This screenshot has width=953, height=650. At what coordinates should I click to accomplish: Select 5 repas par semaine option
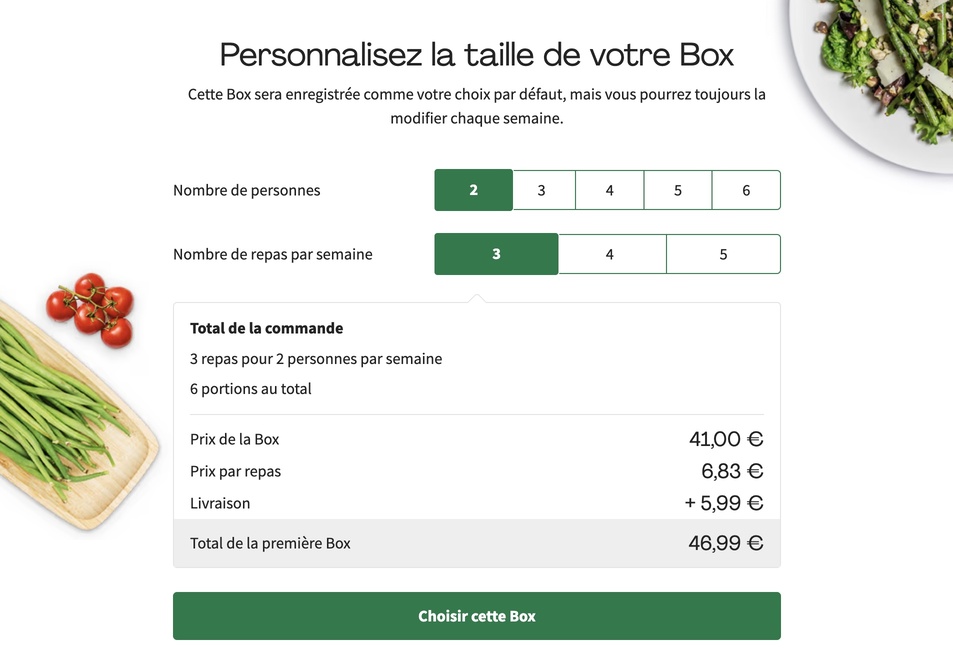pos(723,254)
